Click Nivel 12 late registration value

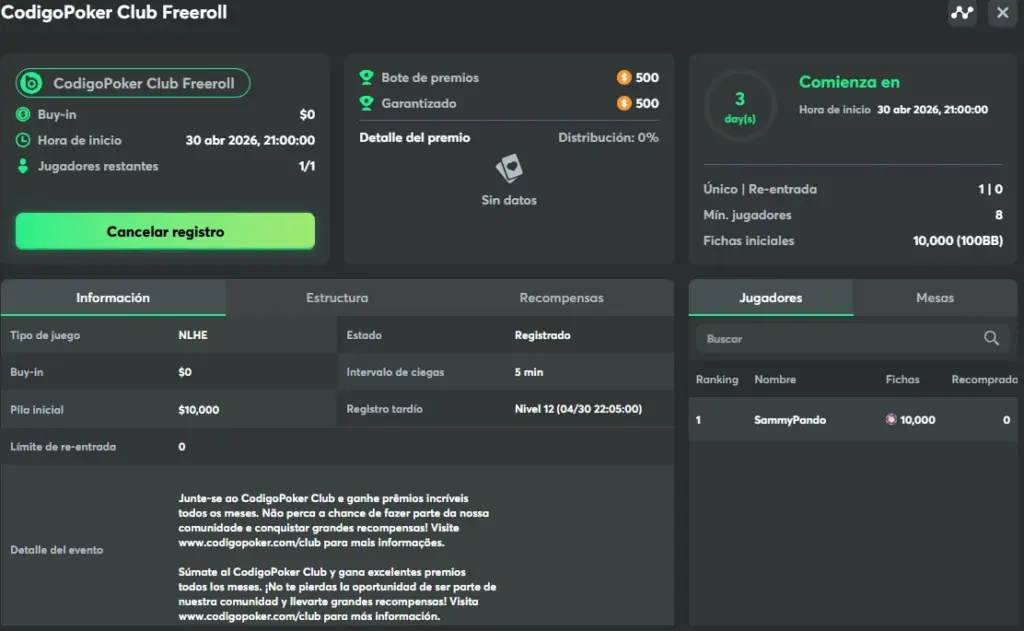(x=578, y=409)
